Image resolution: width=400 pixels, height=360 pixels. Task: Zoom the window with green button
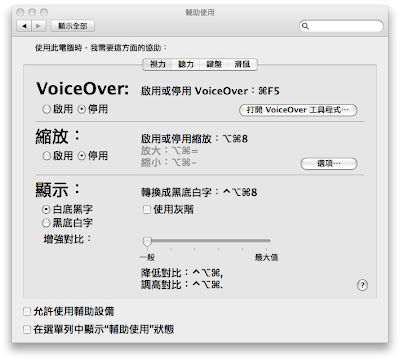[x=44, y=12]
